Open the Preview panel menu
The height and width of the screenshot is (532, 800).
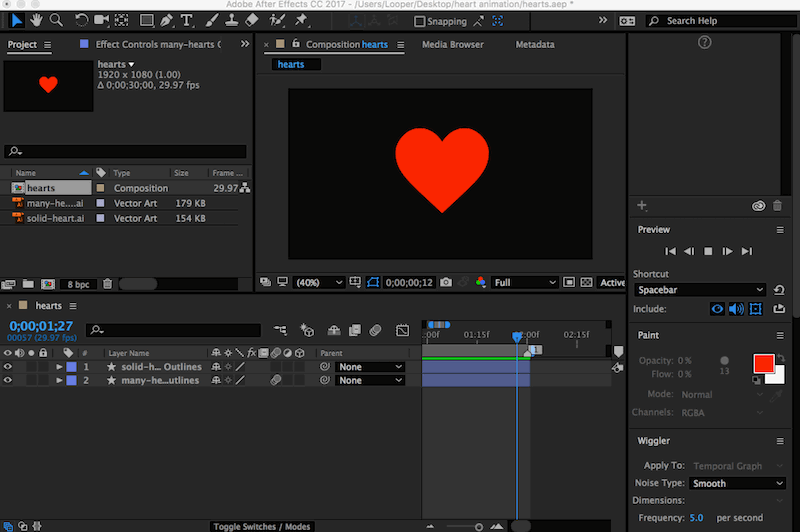point(780,230)
